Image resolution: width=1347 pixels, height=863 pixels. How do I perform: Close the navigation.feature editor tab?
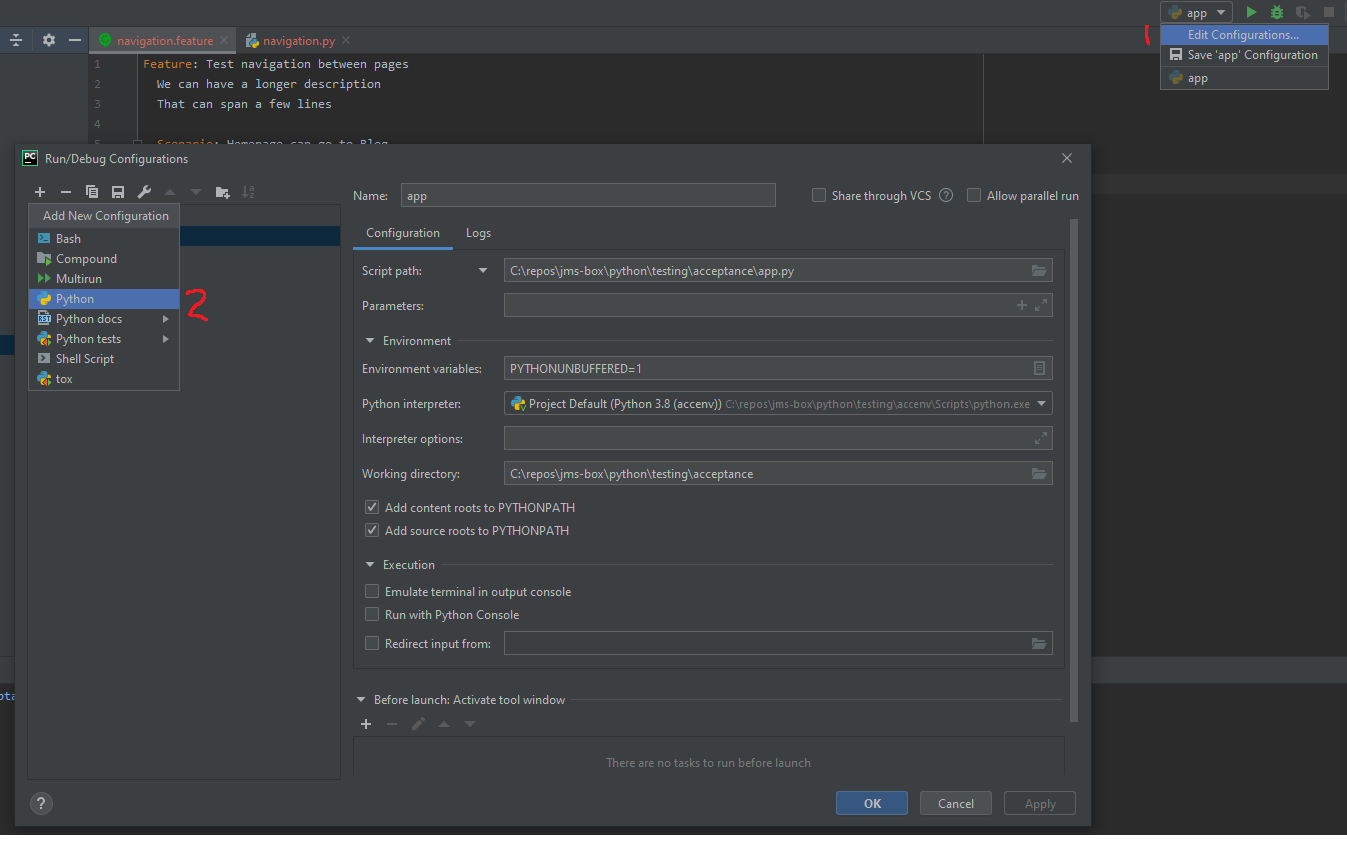224,40
